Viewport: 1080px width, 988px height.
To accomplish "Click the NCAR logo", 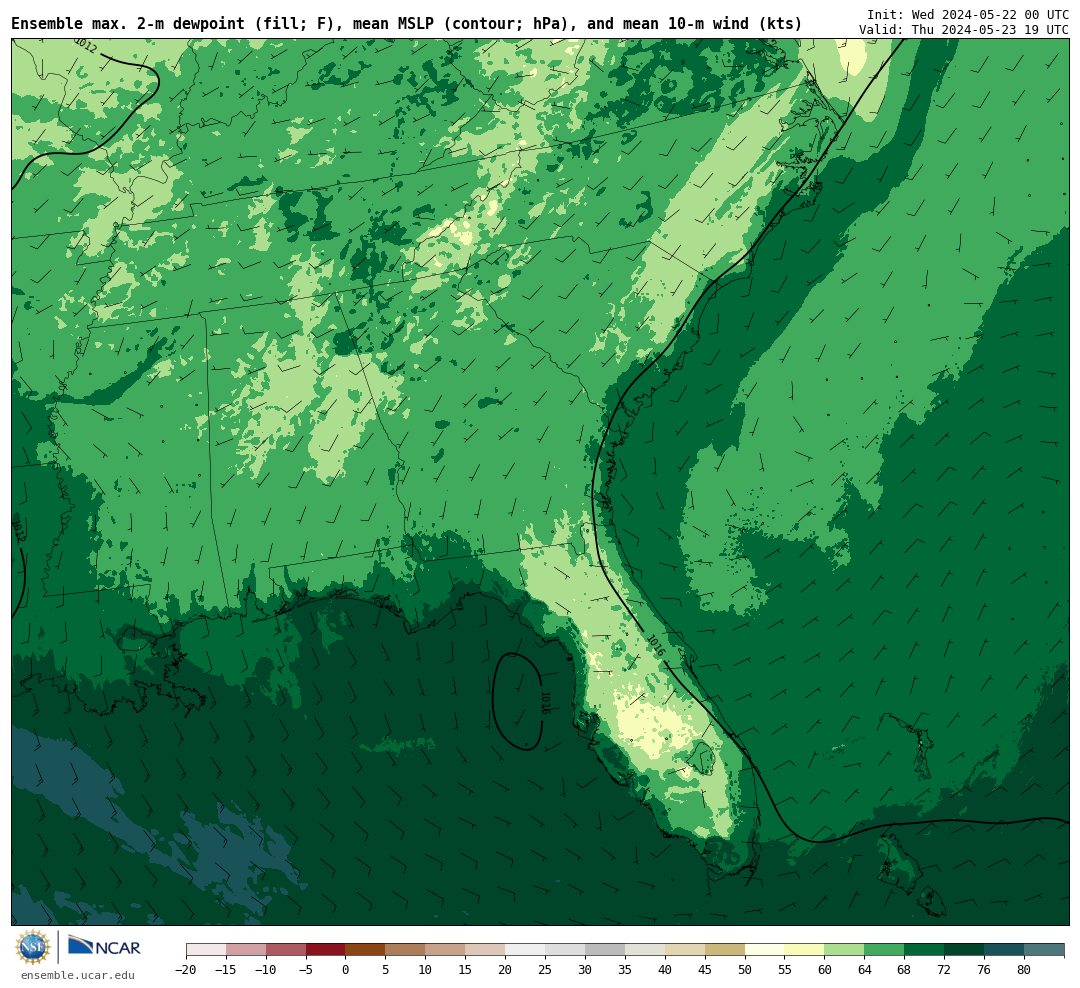I will tap(105, 948).
